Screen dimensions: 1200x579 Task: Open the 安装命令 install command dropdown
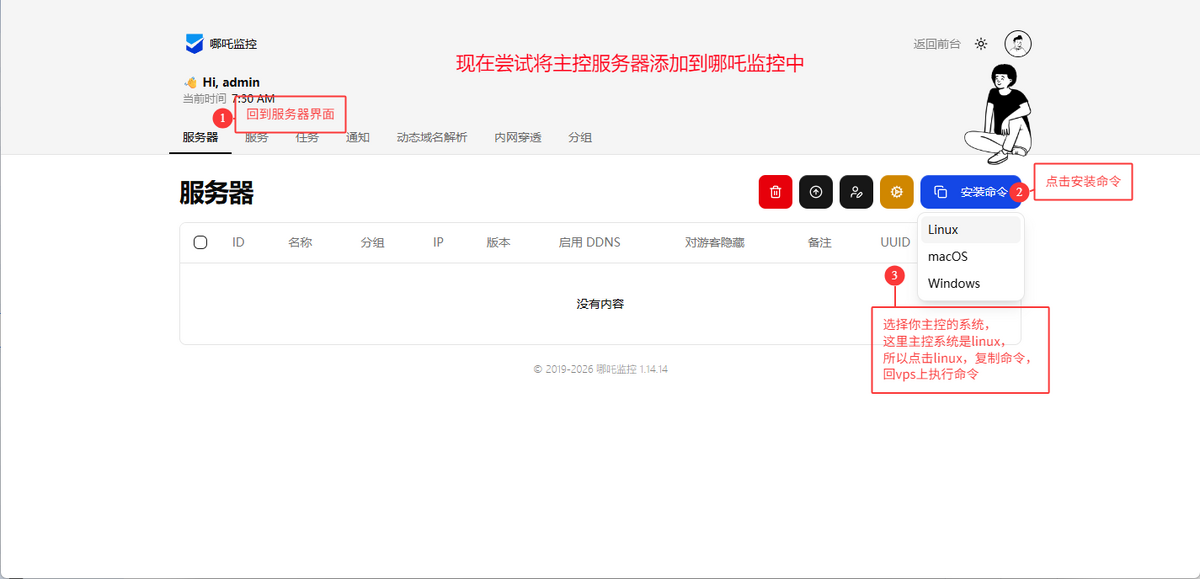point(970,192)
